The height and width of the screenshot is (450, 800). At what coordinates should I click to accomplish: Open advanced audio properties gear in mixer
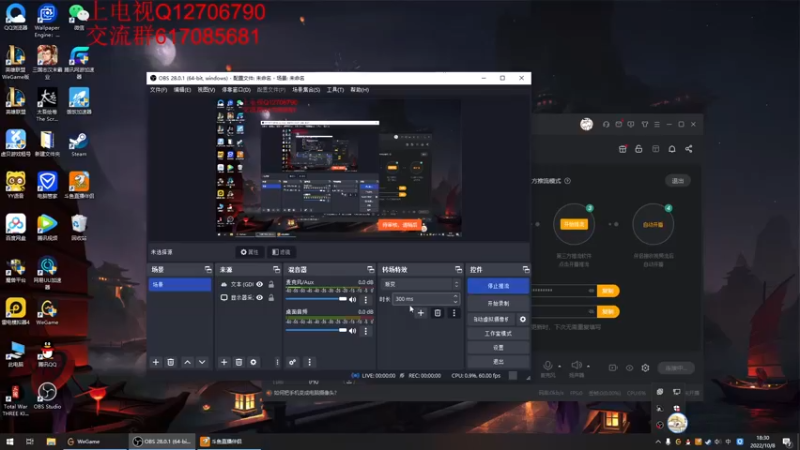pos(292,362)
